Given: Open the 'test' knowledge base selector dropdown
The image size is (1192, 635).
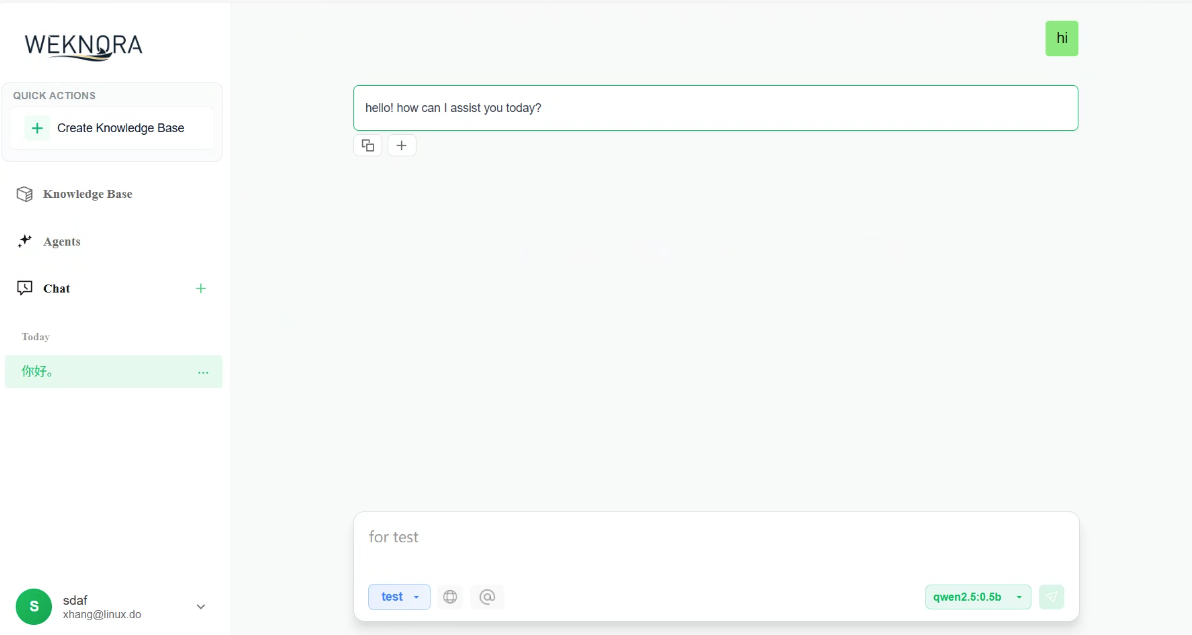Looking at the screenshot, I should 399,596.
